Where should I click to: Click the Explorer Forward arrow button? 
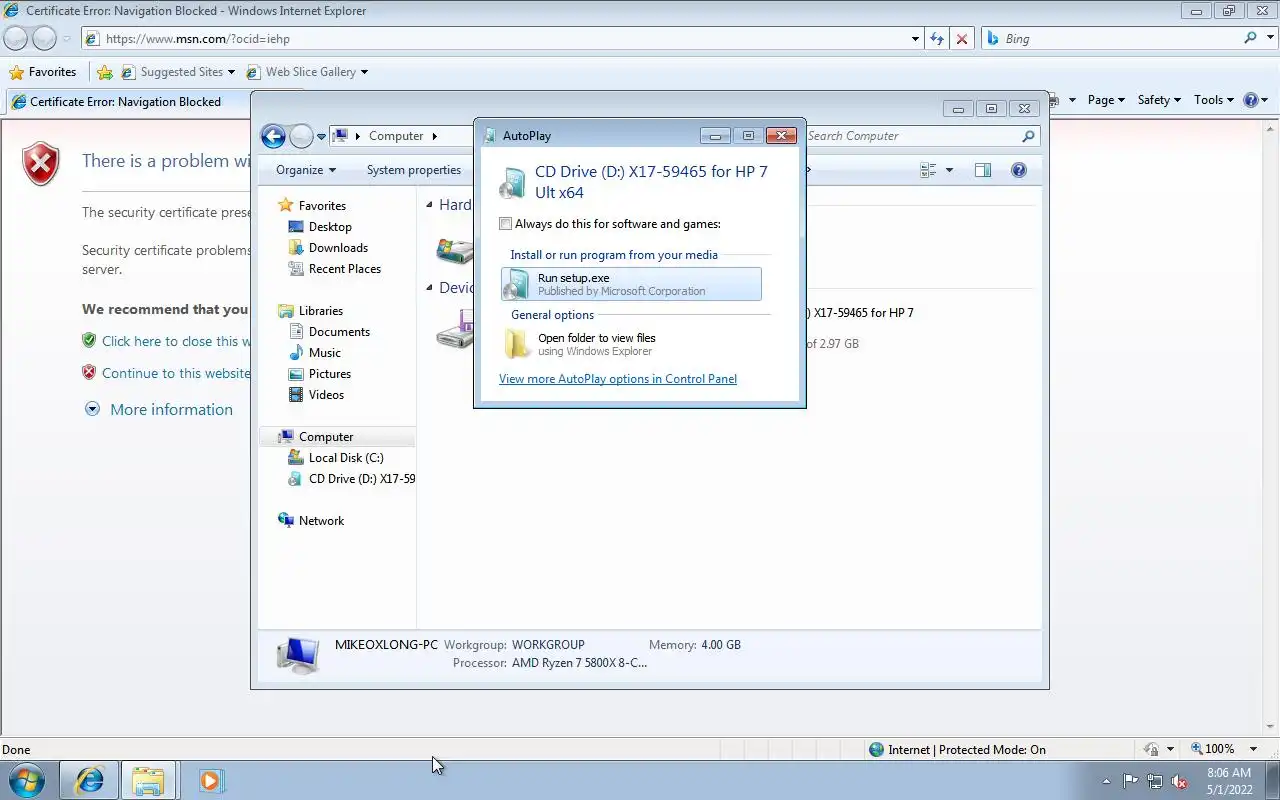tap(301, 136)
